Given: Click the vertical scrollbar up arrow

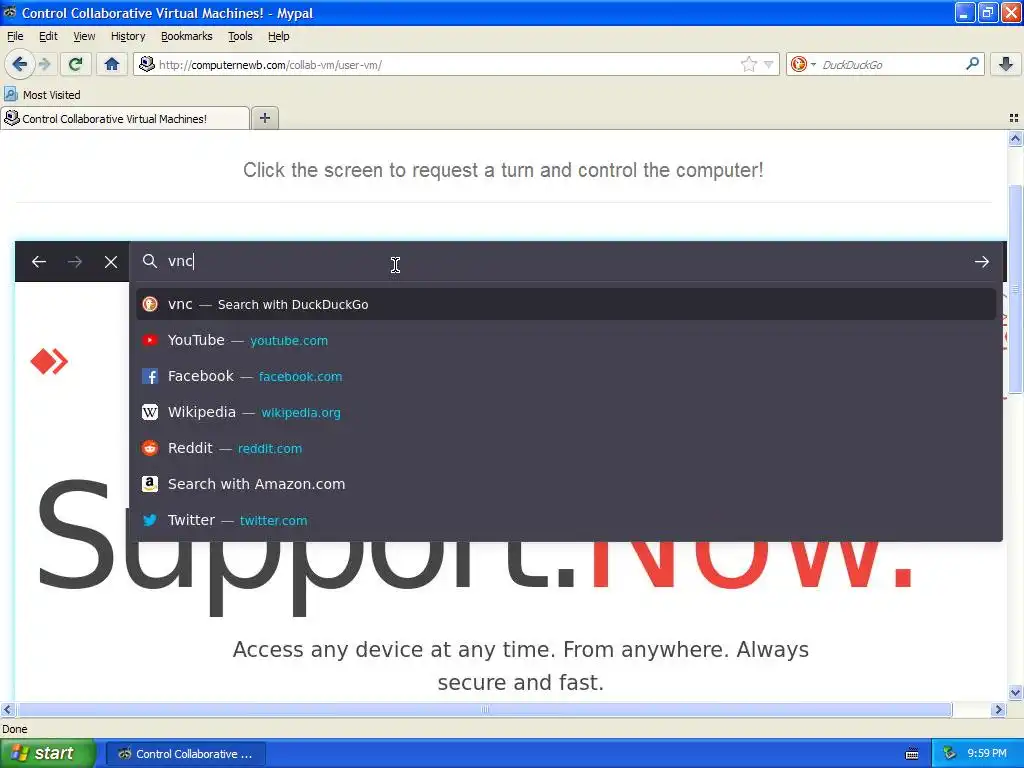Looking at the screenshot, I should [1015, 138].
